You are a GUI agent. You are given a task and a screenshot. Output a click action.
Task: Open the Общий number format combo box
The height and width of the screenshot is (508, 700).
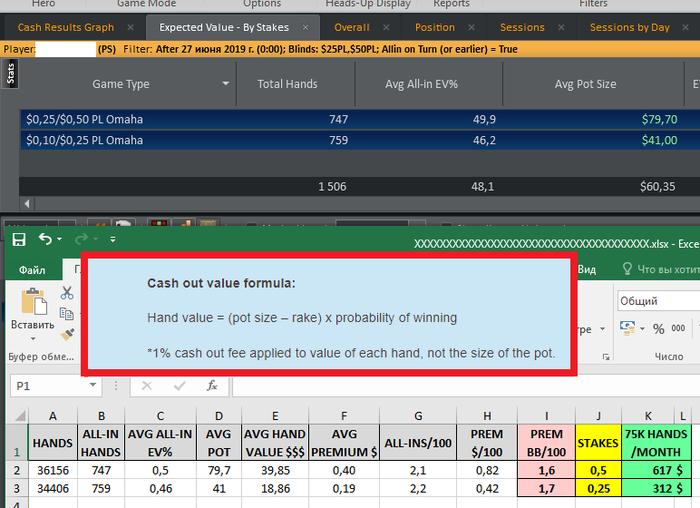658,301
